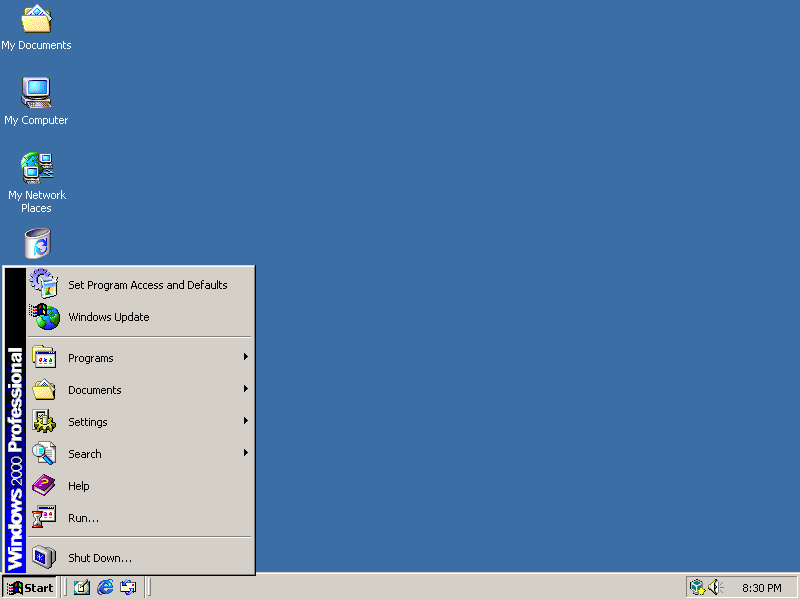This screenshot has width=800, height=600.
Task: Open My Documents from the desktop
Action: (x=36, y=25)
